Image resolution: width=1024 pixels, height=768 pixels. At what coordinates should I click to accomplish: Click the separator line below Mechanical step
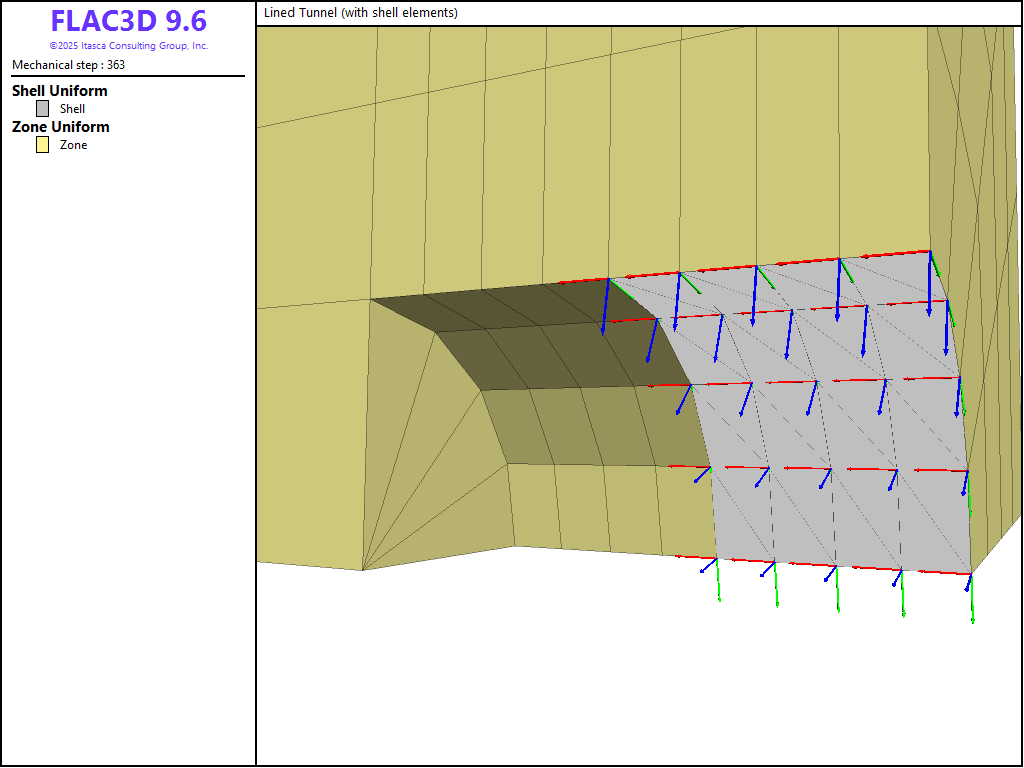coord(128,76)
